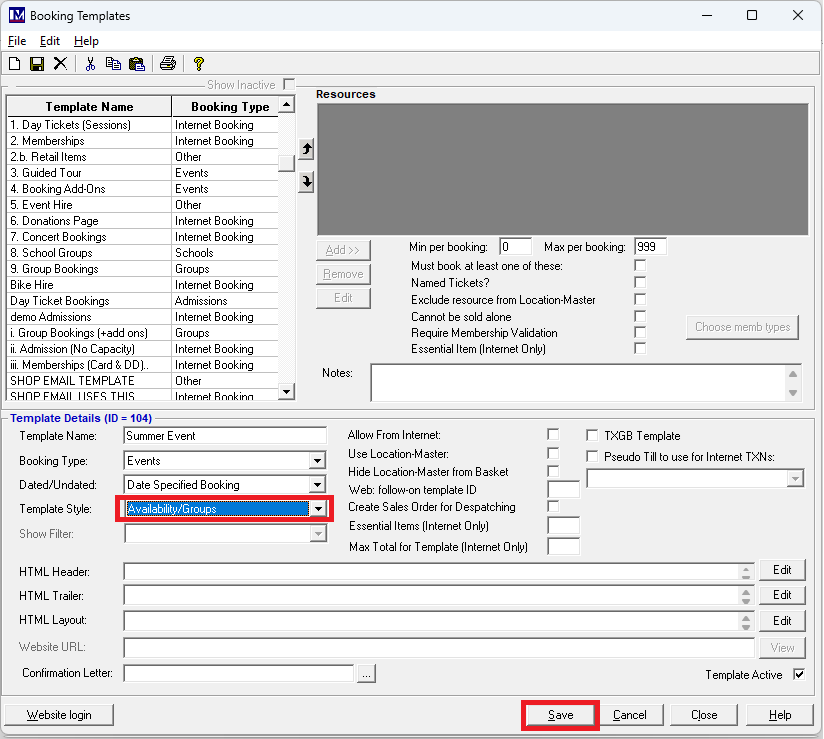The image size is (824, 739).
Task: Expand the Dated/Undated dropdown
Action: [x=317, y=485]
